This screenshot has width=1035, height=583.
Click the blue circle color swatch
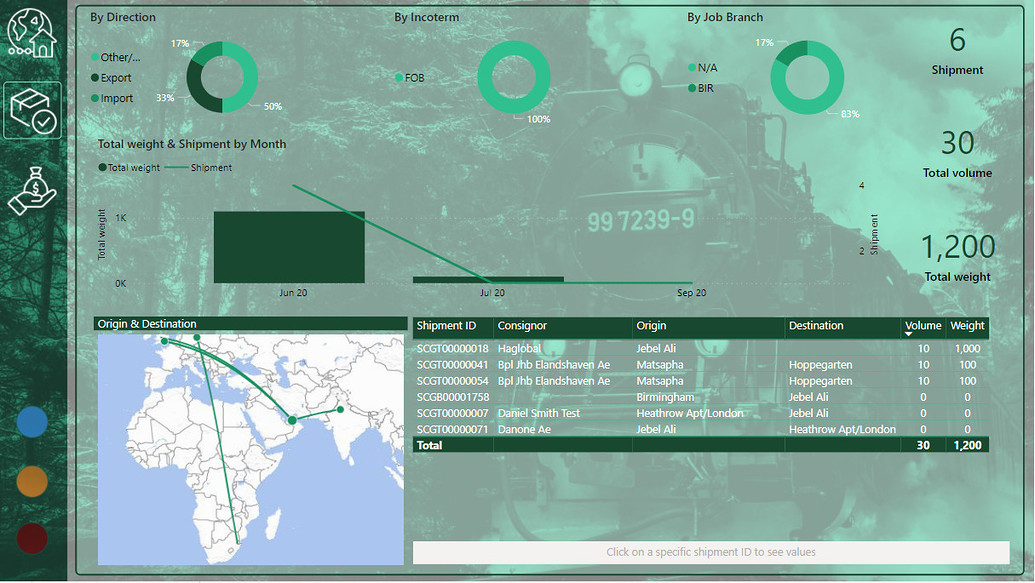pyautogui.click(x=32, y=422)
